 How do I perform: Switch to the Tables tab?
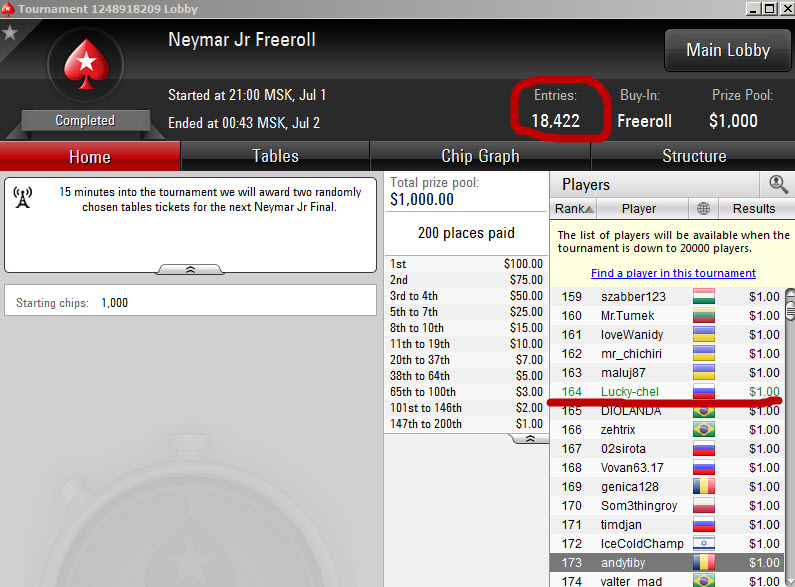pyautogui.click(x=275, y=156)
